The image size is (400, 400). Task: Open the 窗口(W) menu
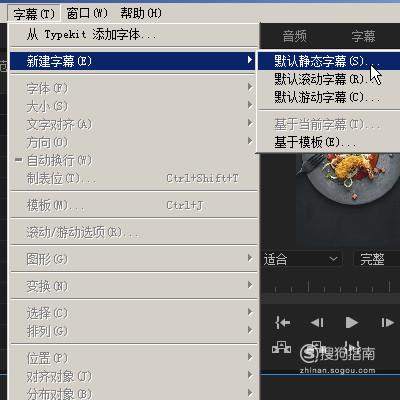coord(87,14)
